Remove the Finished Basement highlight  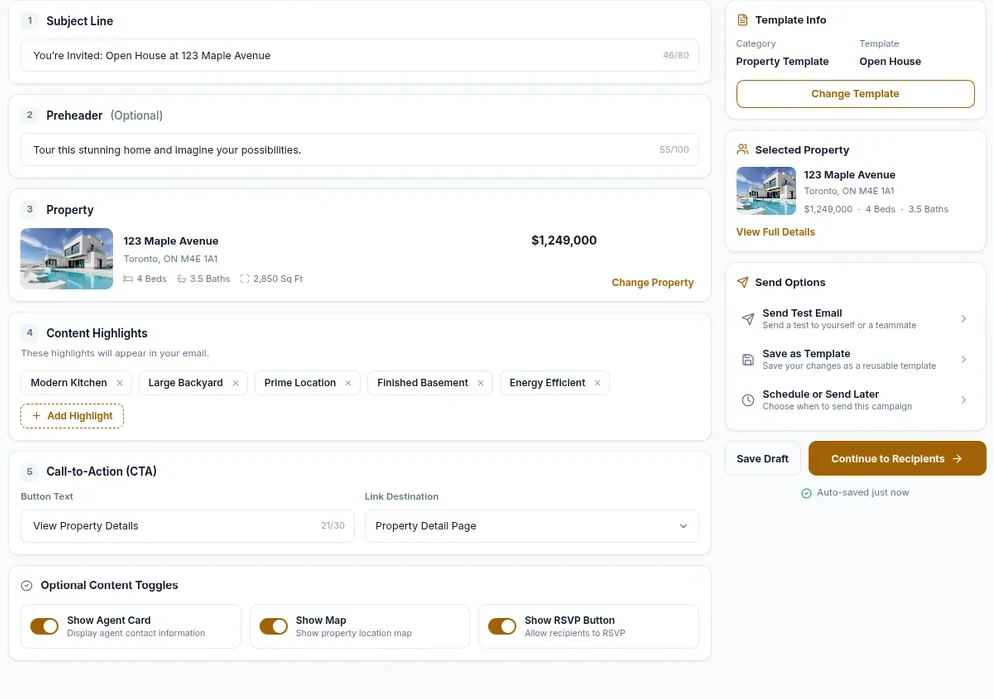point(481,383)
